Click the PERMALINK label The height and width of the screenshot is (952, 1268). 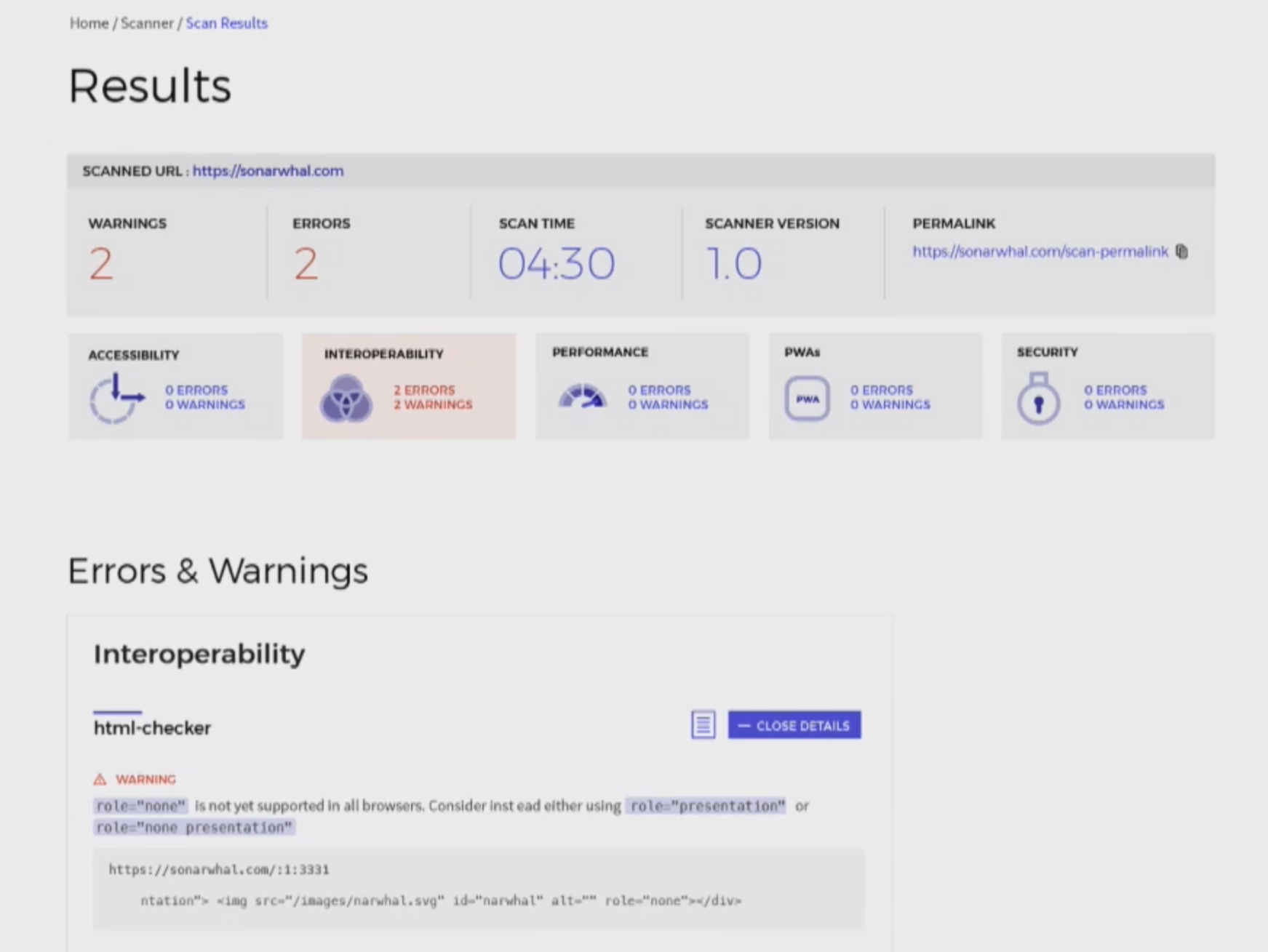click(954, 223)
